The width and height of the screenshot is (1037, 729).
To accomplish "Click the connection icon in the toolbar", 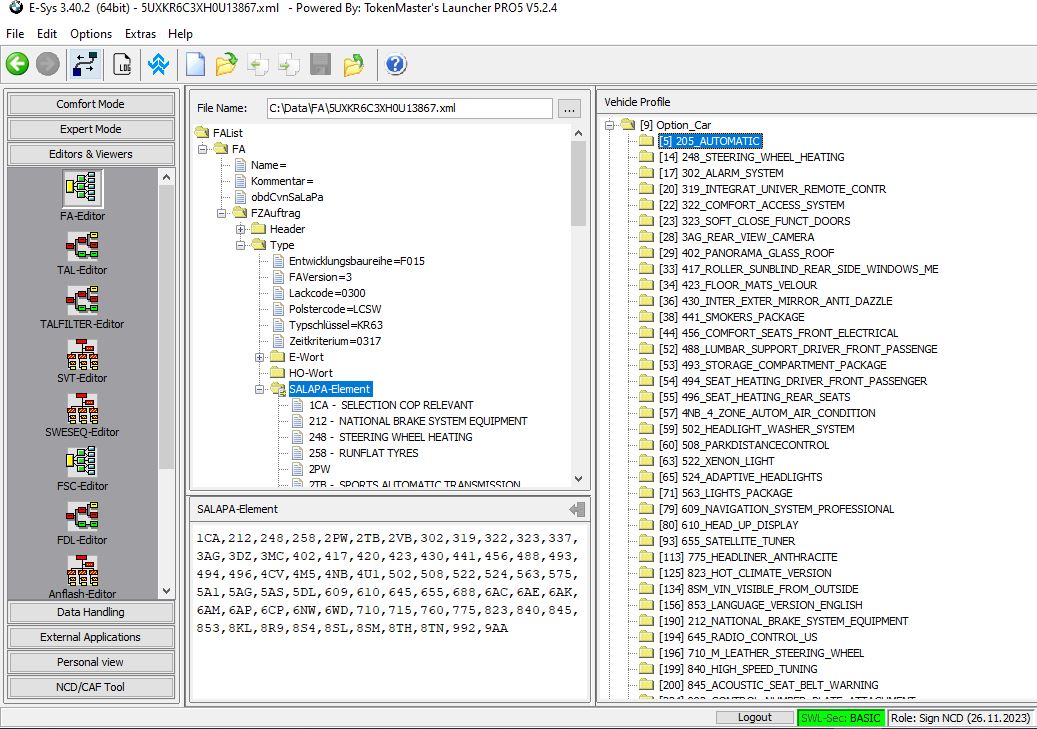I will pyautogui.click(x=83, y=65).
